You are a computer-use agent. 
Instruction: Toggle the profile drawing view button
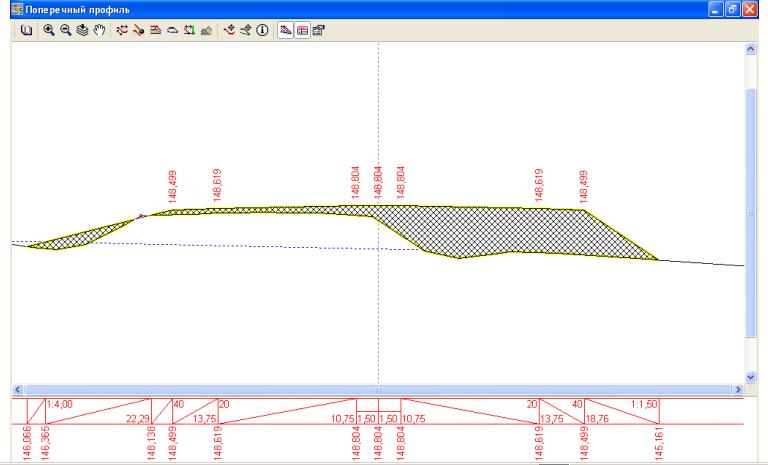point(285,31)
